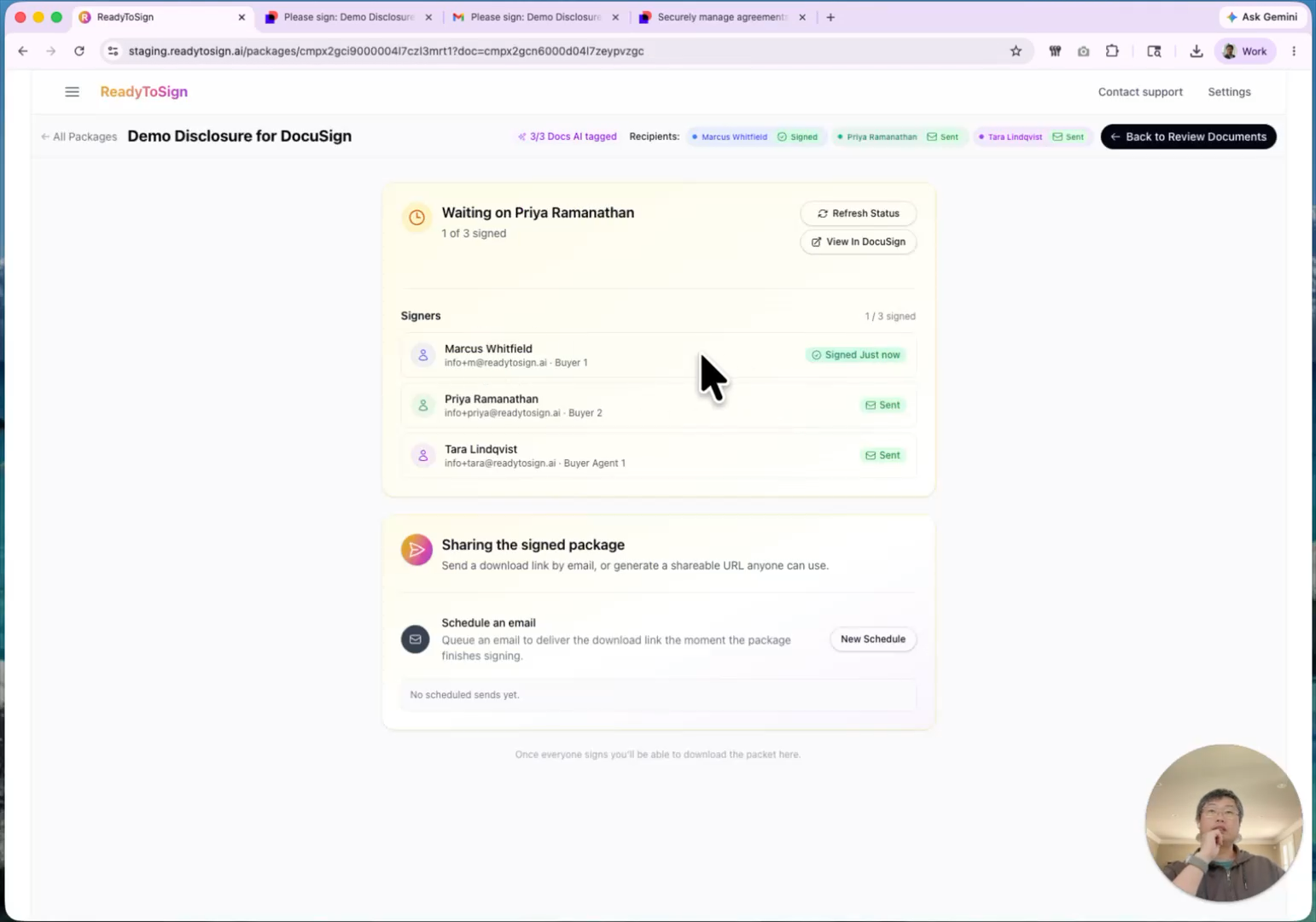Bookmark this page with the star icon
This screenshot has height=922, width=1316.
(1016, 51)
